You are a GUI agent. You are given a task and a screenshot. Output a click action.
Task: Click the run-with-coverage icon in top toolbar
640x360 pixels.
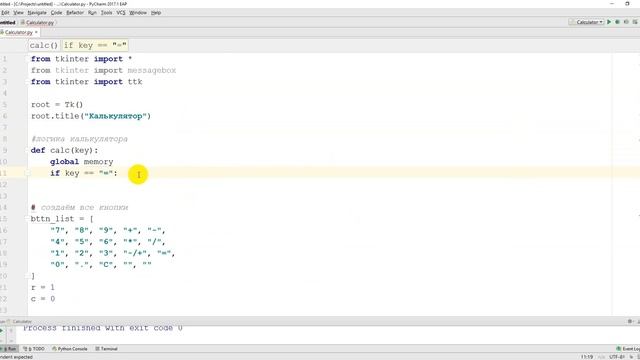[626, 22]
